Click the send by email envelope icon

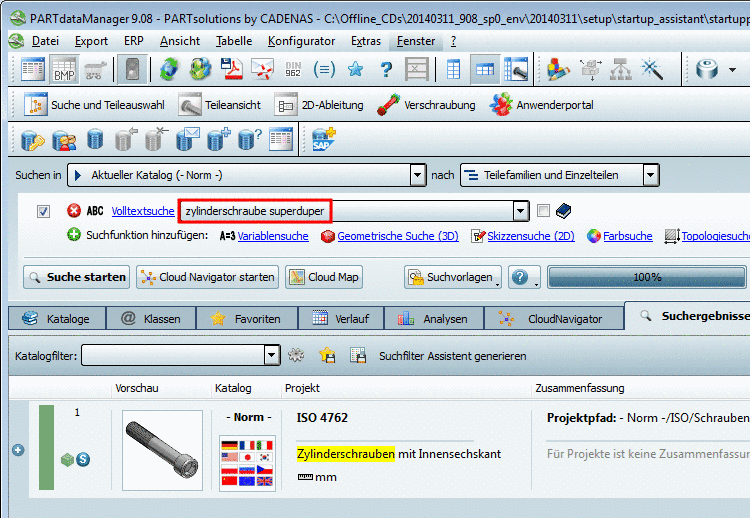(263, 69)
